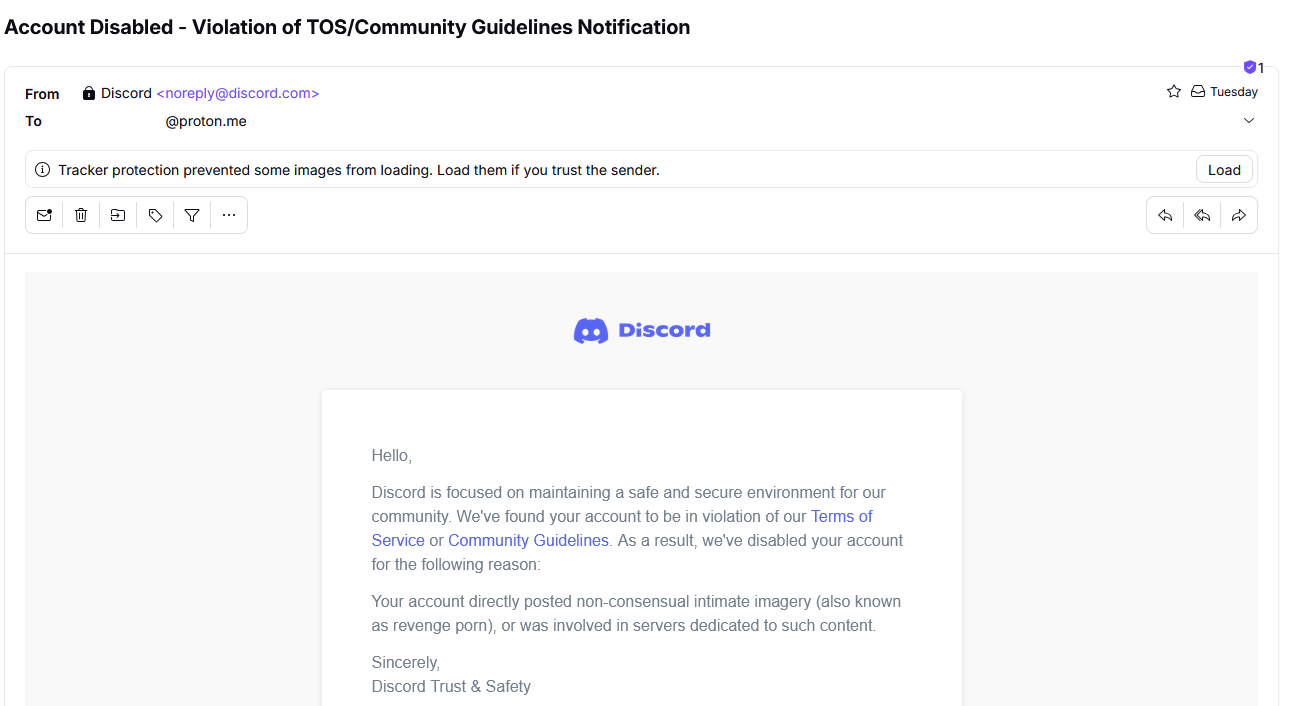Open the Community Guidelines link
The width and height of the screenshot is (1291, 706).
pos(528,540)
